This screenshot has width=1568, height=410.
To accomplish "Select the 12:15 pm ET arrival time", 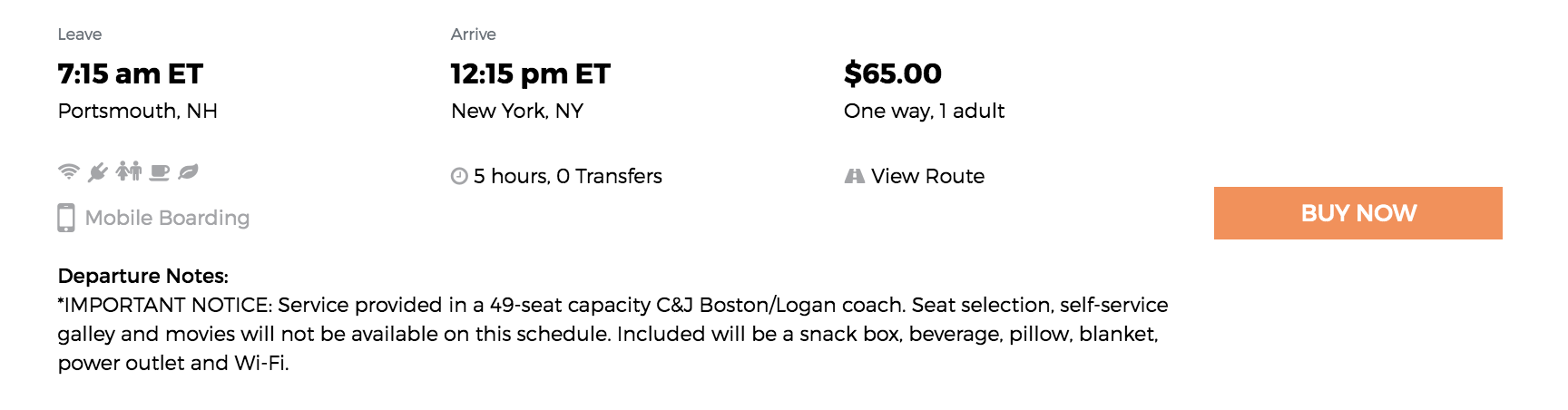I will click(531, 73).
